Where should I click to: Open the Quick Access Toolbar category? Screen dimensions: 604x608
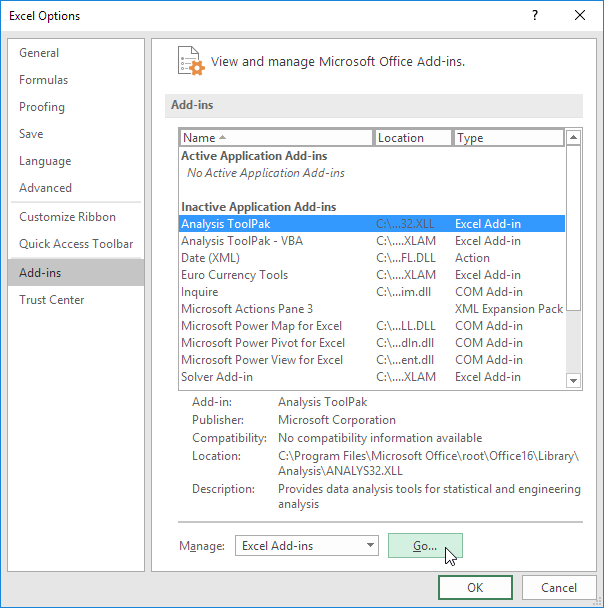[x=76, y=244]
